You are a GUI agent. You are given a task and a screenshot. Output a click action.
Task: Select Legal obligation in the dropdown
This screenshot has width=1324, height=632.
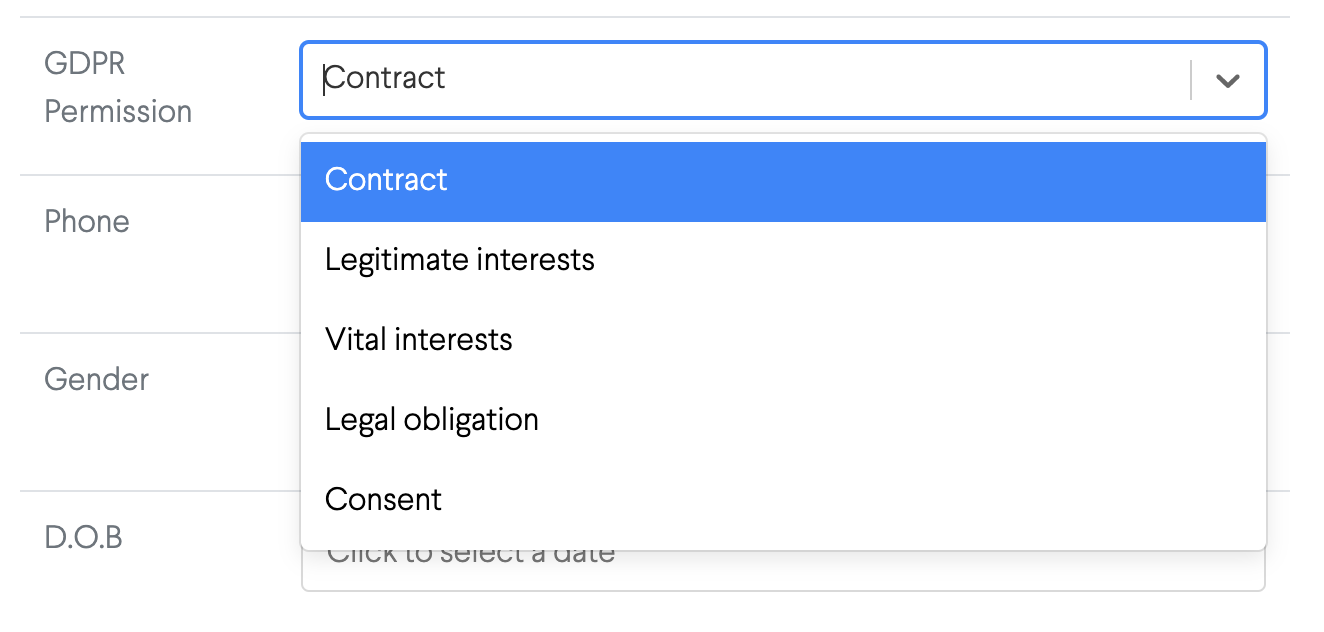pyautogui.click(x=783, y=421)
